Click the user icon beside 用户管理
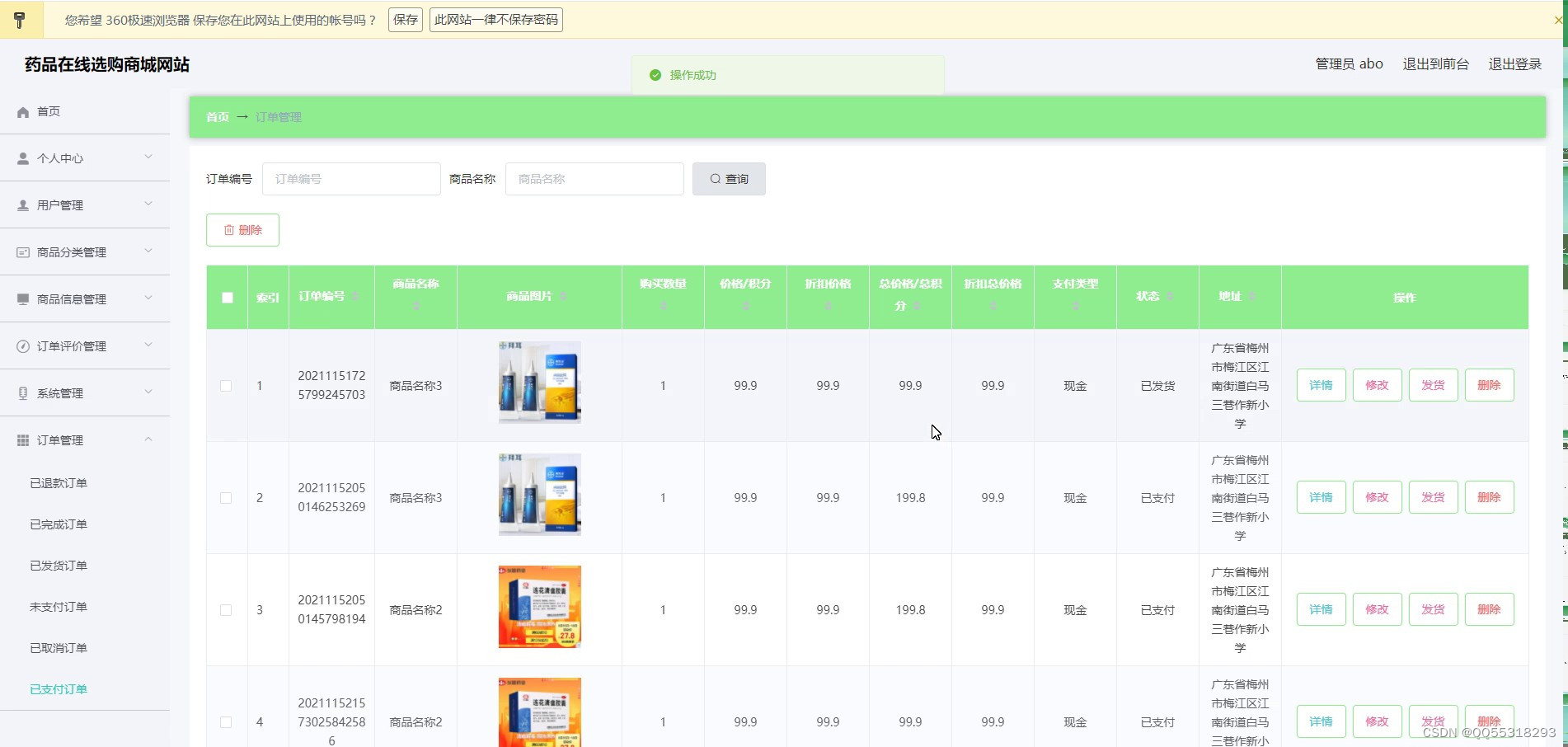Image resolution: width=1568 pixels, height=747 pixels. click(23, 205)
